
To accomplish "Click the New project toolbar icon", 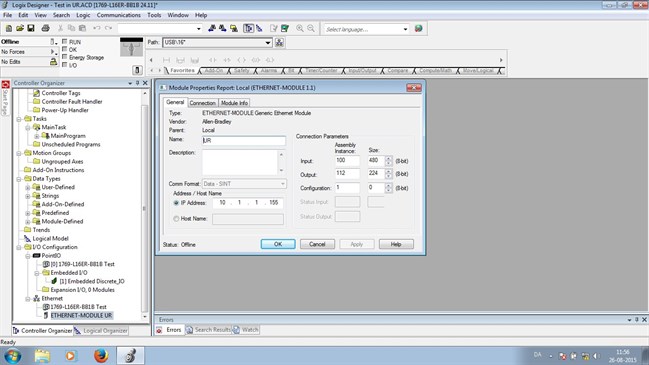I will tap(9, 28).
